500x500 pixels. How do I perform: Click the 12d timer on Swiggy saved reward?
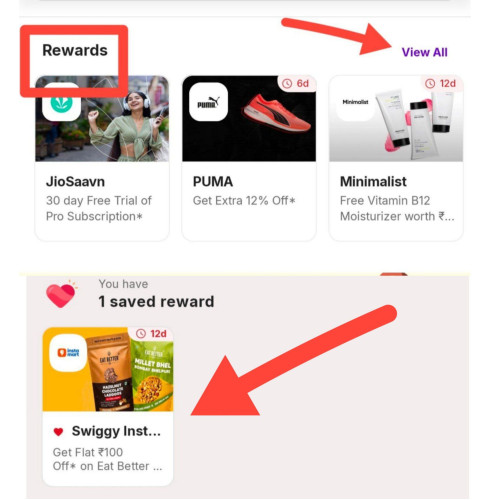152,334
